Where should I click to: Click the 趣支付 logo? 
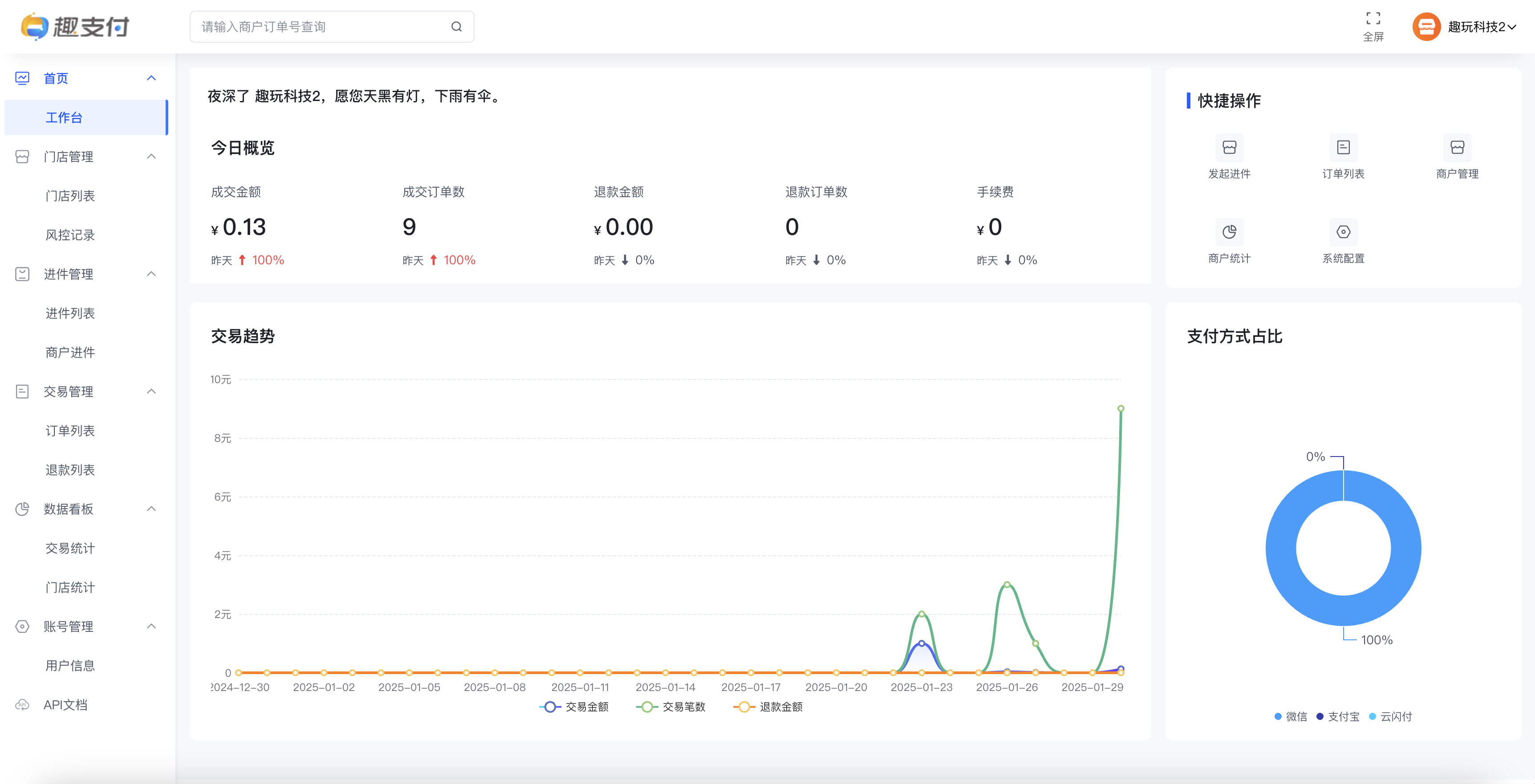click(75, 26)
